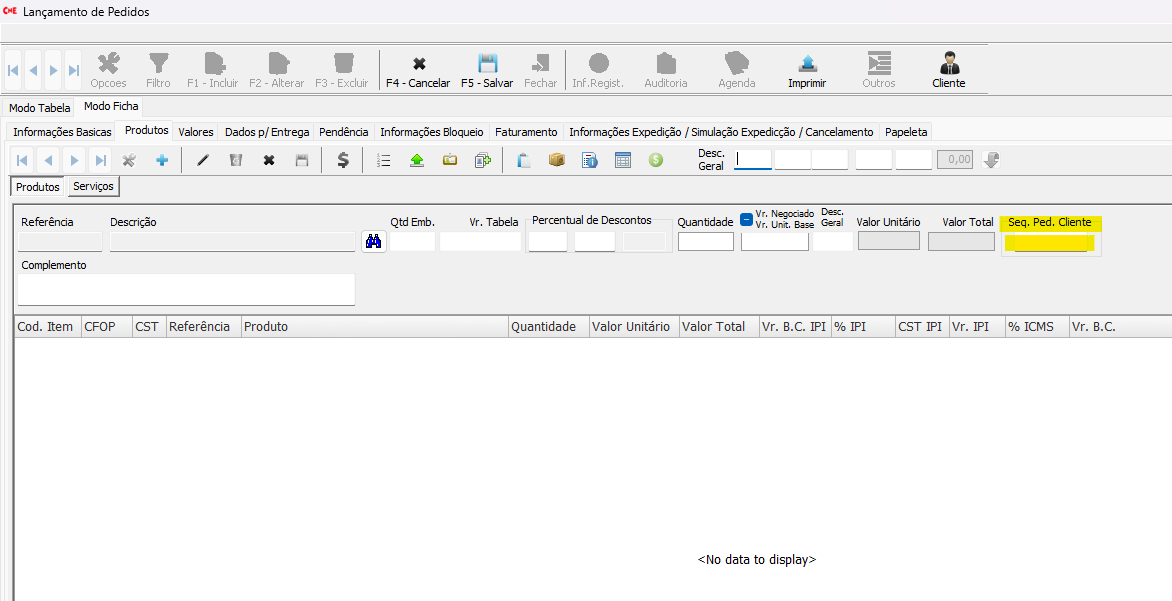Click the blue plus add product icon
1172x601 pixels.
[161, 160]
